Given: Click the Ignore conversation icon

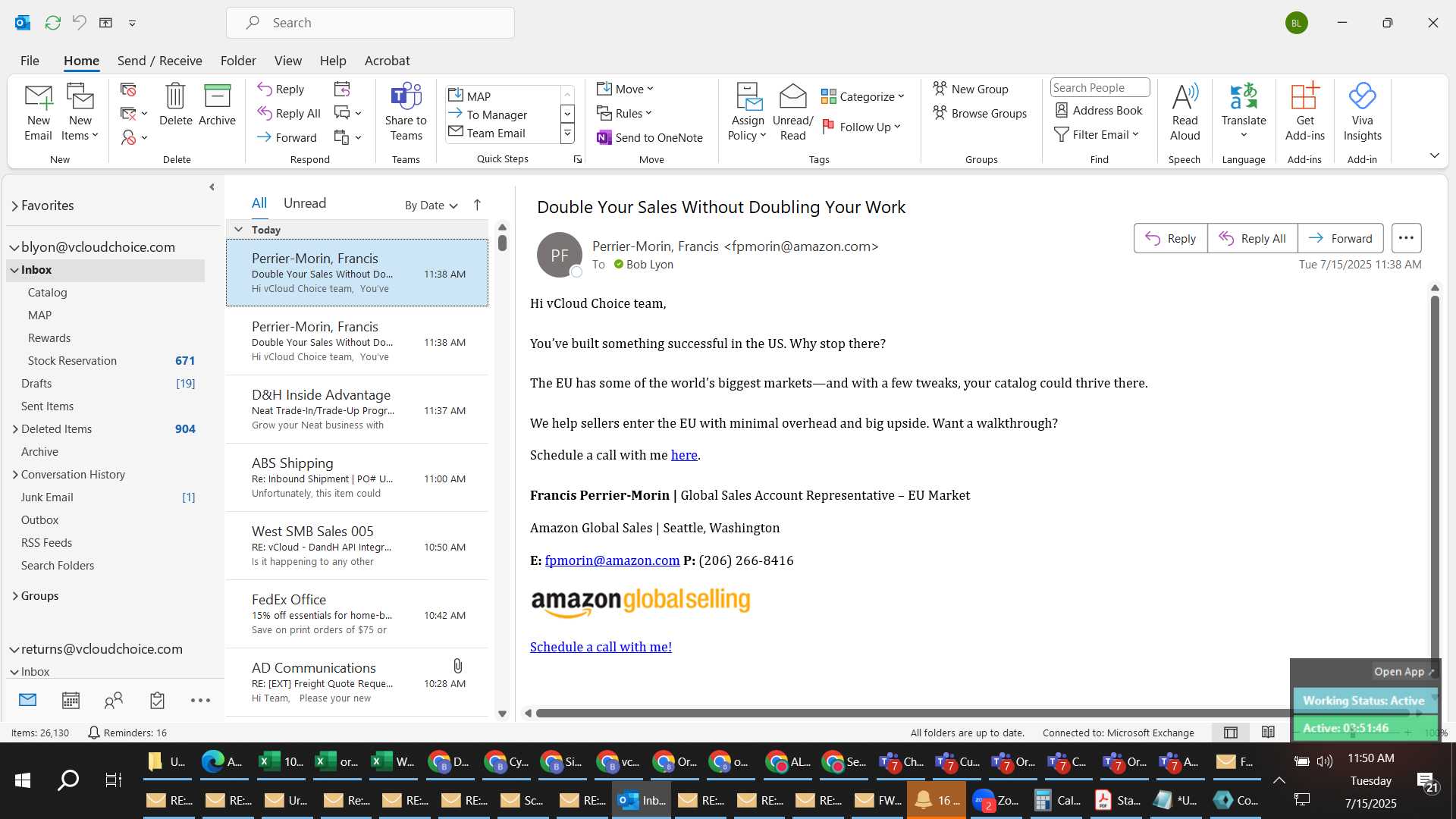Looking at the screenshot, I should pyautogui.click(x=128, y=89).
